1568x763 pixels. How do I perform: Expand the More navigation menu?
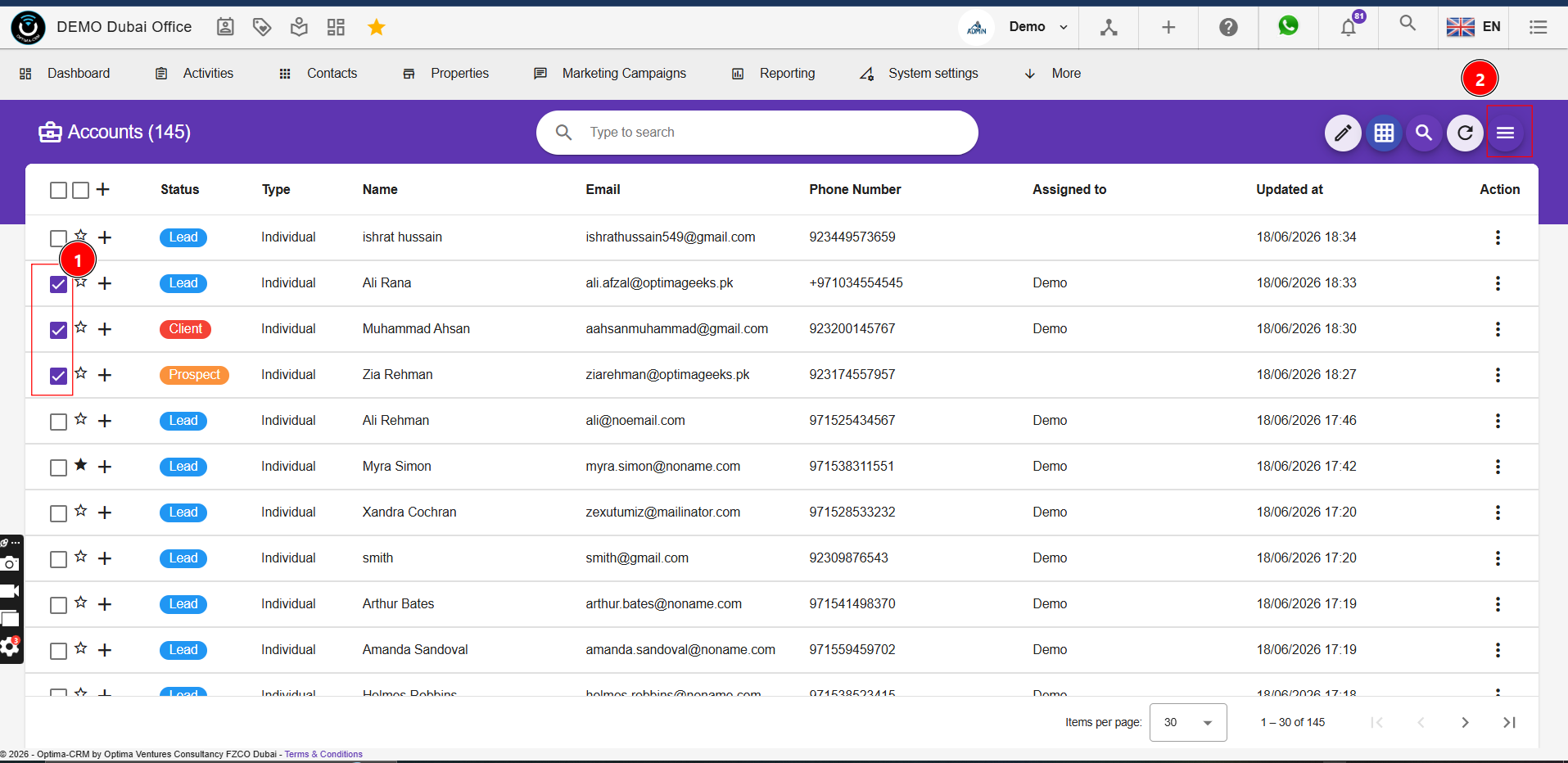click(1053, 74)
